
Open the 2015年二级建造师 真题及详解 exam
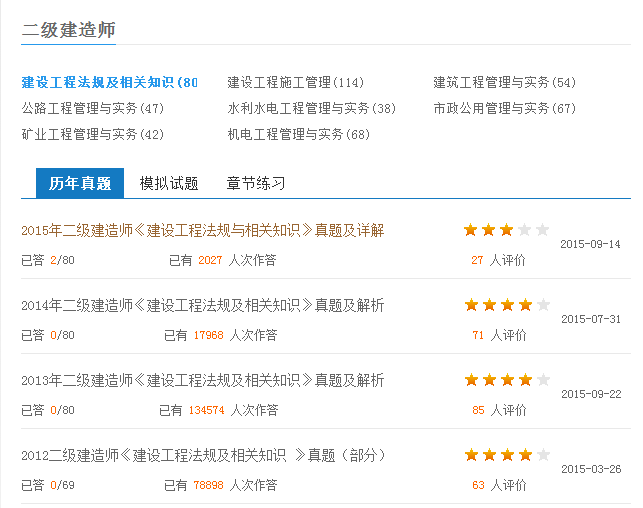coord(203,230)
